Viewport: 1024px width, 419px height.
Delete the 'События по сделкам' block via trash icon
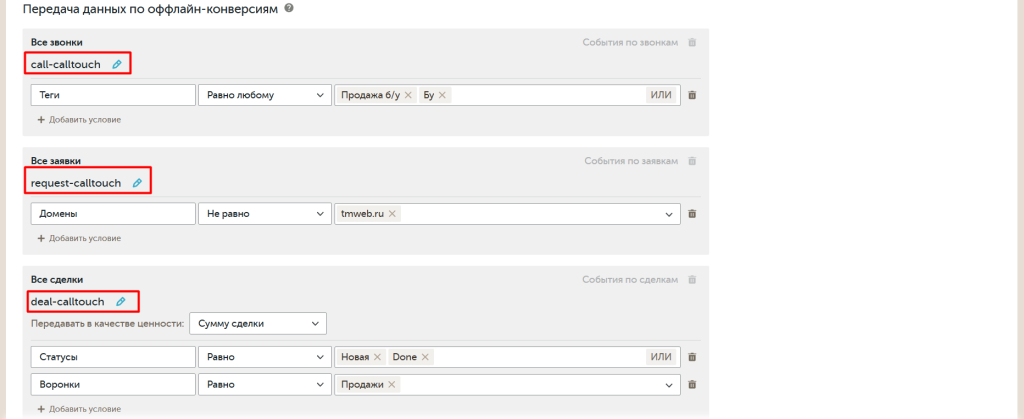(x=692, y=279)
